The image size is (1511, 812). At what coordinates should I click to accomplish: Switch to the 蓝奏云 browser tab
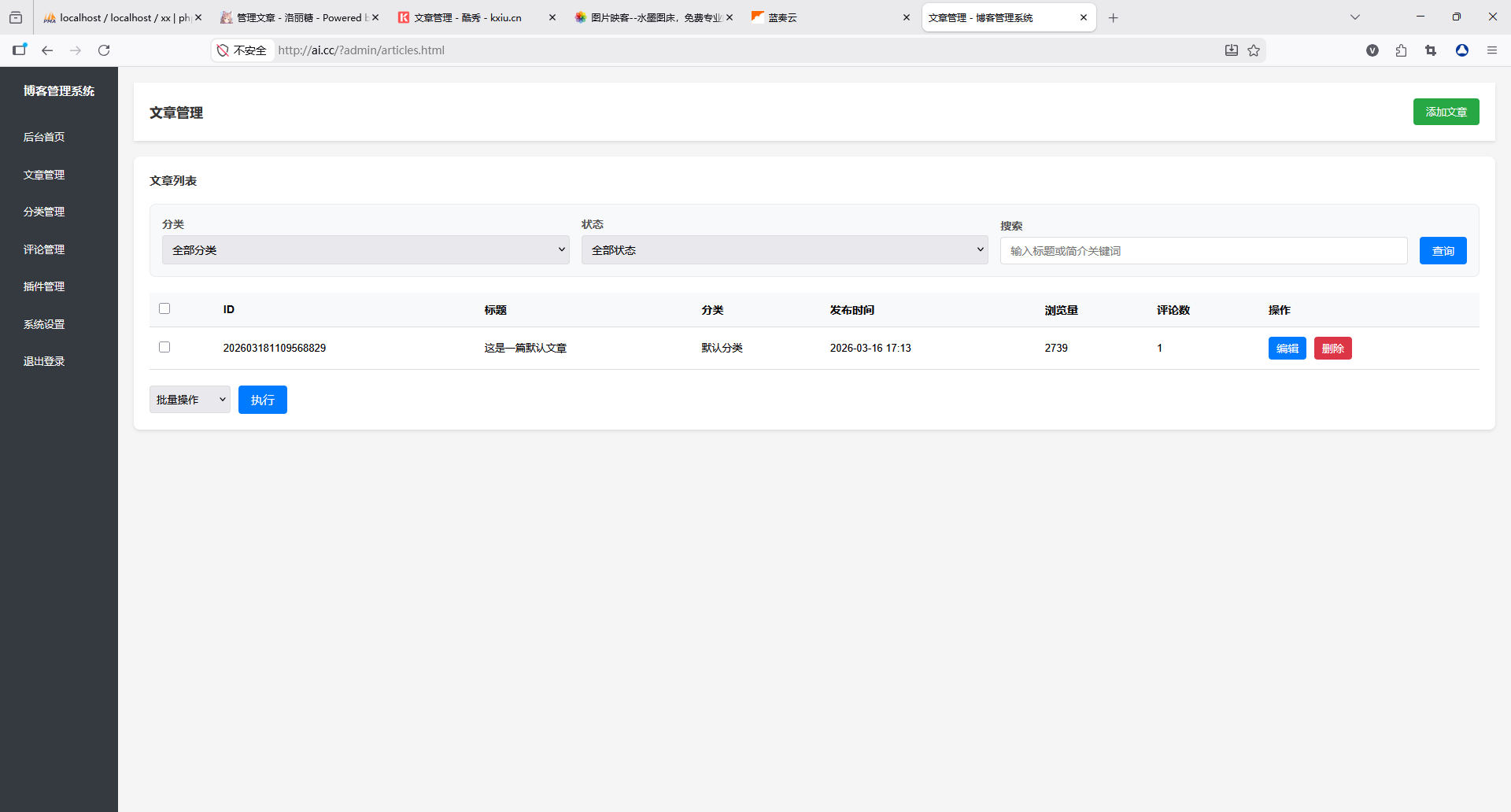tap(826, 17)
